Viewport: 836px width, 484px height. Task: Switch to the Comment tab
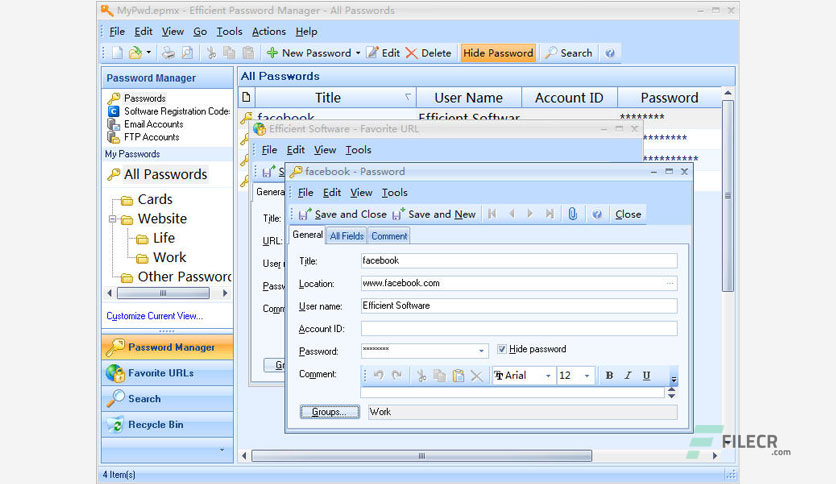pos(389,236)
